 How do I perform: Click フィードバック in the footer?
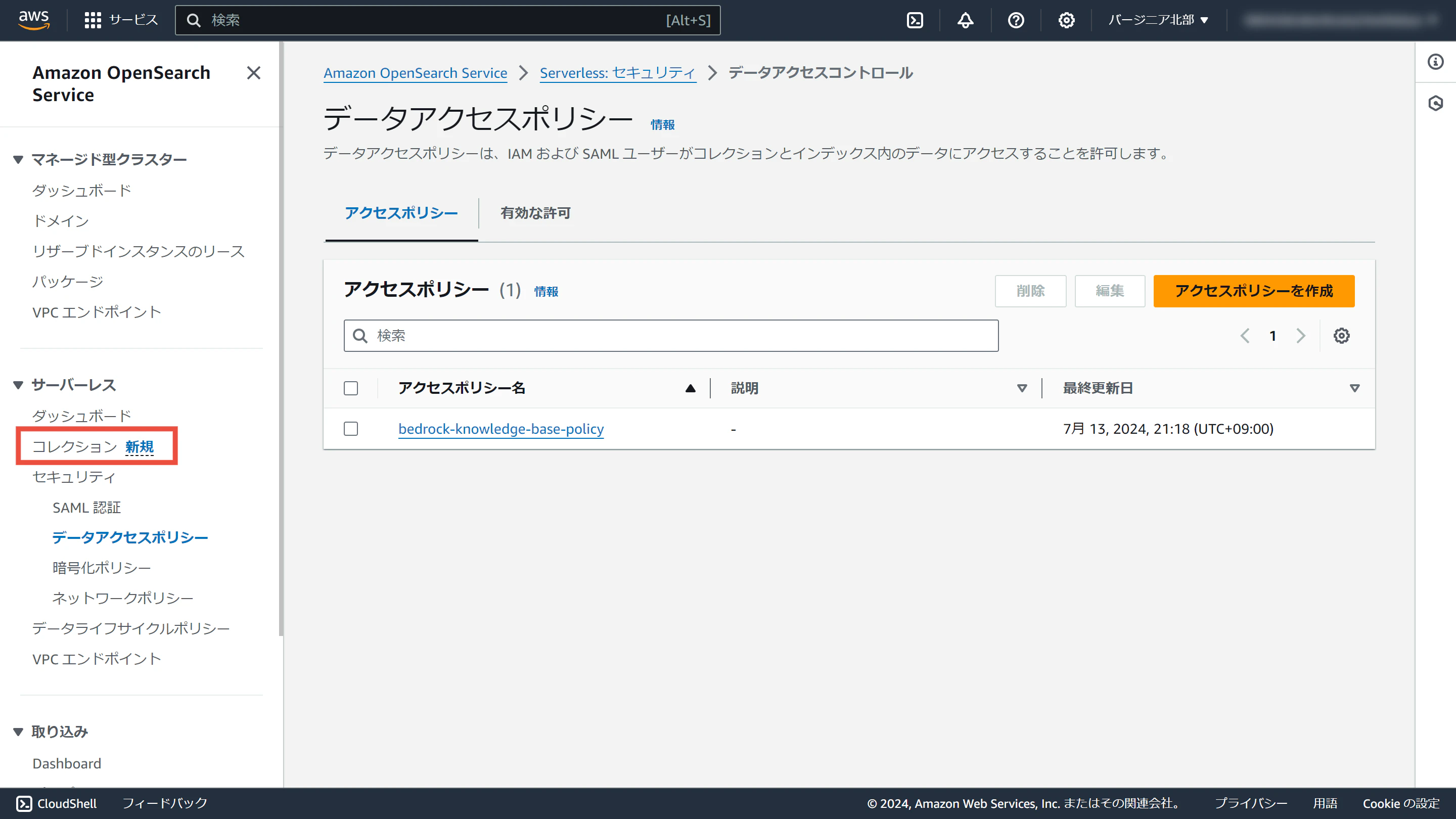click(x=165, y=803)
